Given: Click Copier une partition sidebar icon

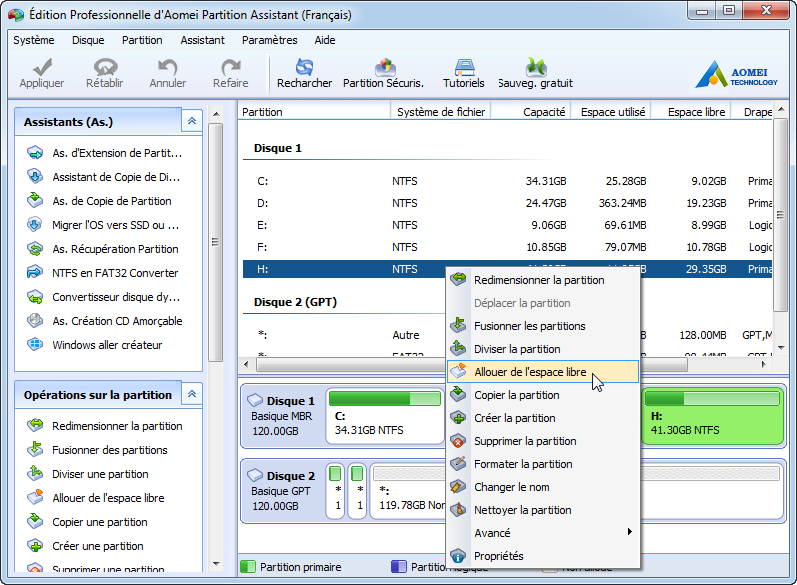Looking at the screenshot, I should point(35,521).
